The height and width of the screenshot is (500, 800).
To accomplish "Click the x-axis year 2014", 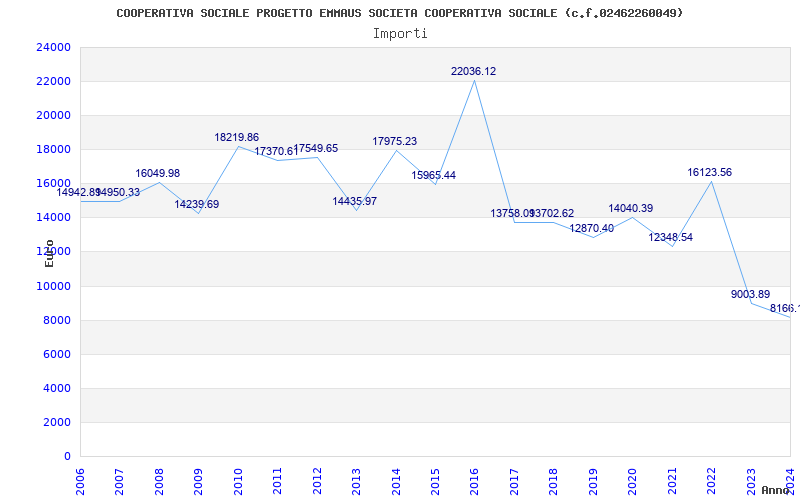I will tap(396, 481).
